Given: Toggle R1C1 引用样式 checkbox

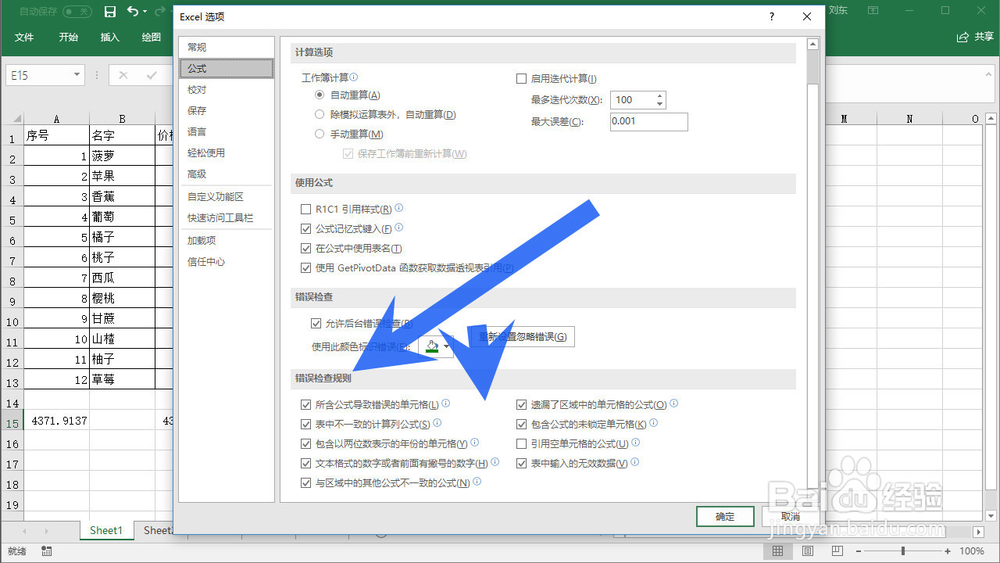Looking at the screenshot, I should (305, 209).
